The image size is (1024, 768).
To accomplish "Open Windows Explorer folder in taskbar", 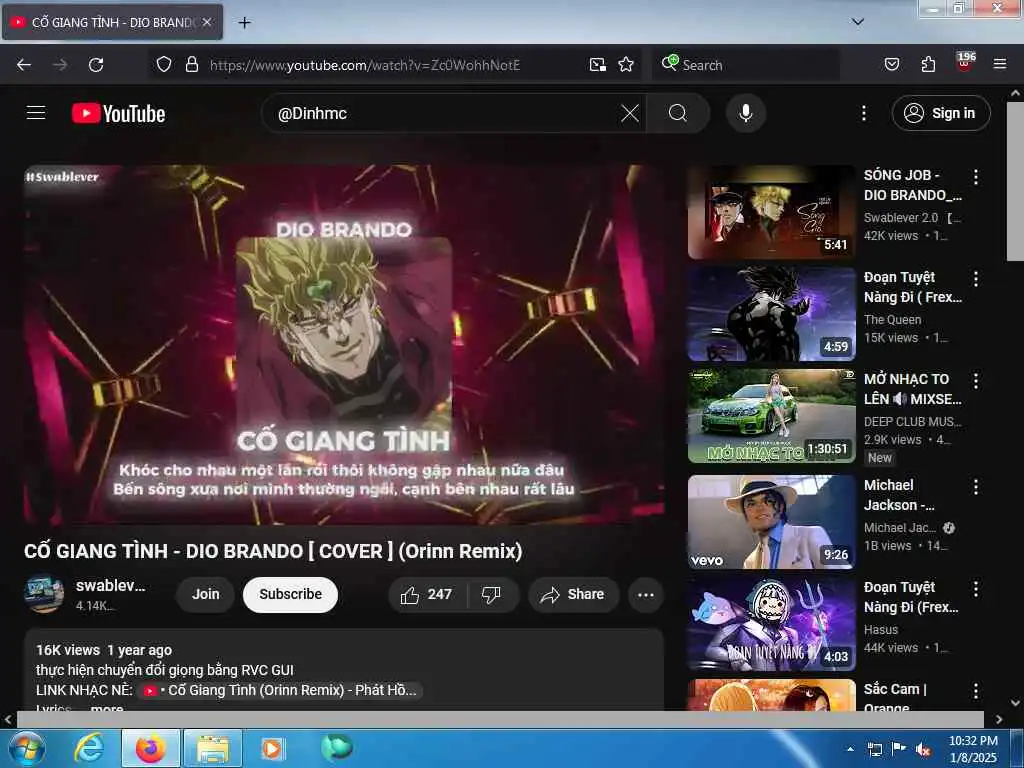I will (213, 748).
